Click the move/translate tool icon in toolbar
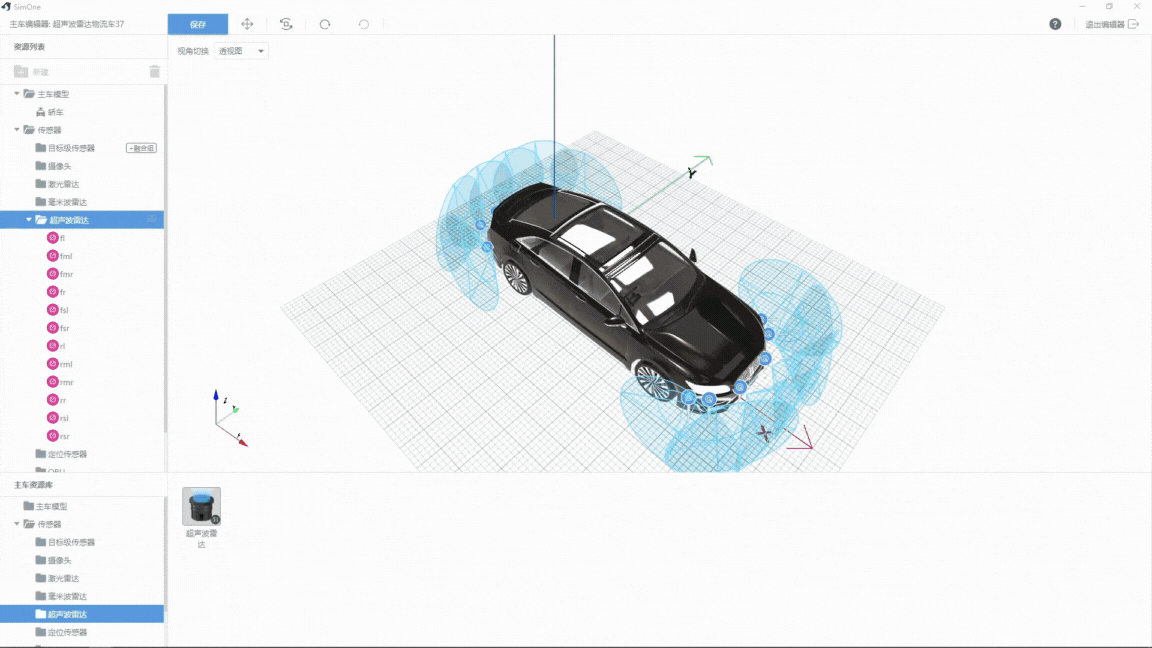 [247, 24]
